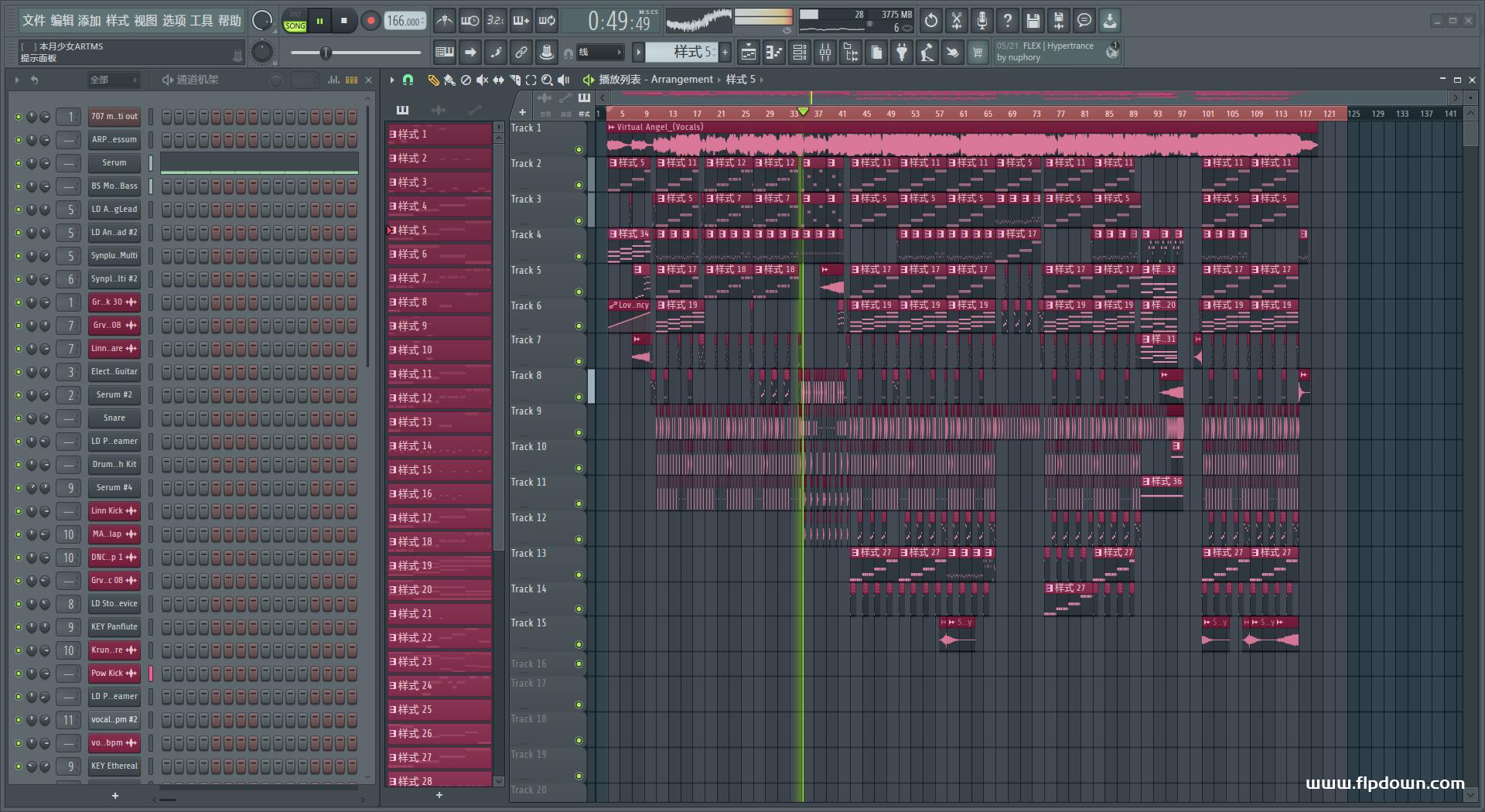Open the audio editor scissors icon
This screenshot has height=812, width=1485.
957,21
